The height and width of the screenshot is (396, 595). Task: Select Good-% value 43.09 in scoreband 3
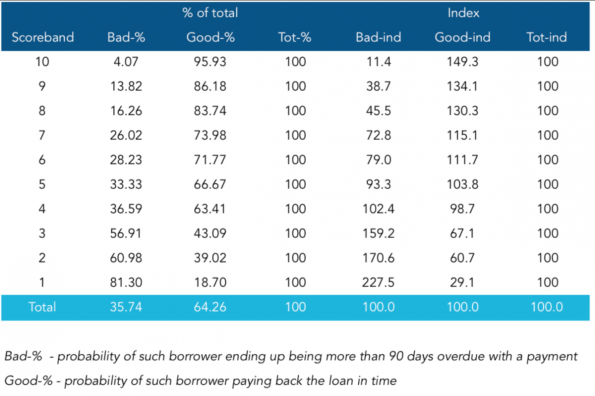coord(210,233)
